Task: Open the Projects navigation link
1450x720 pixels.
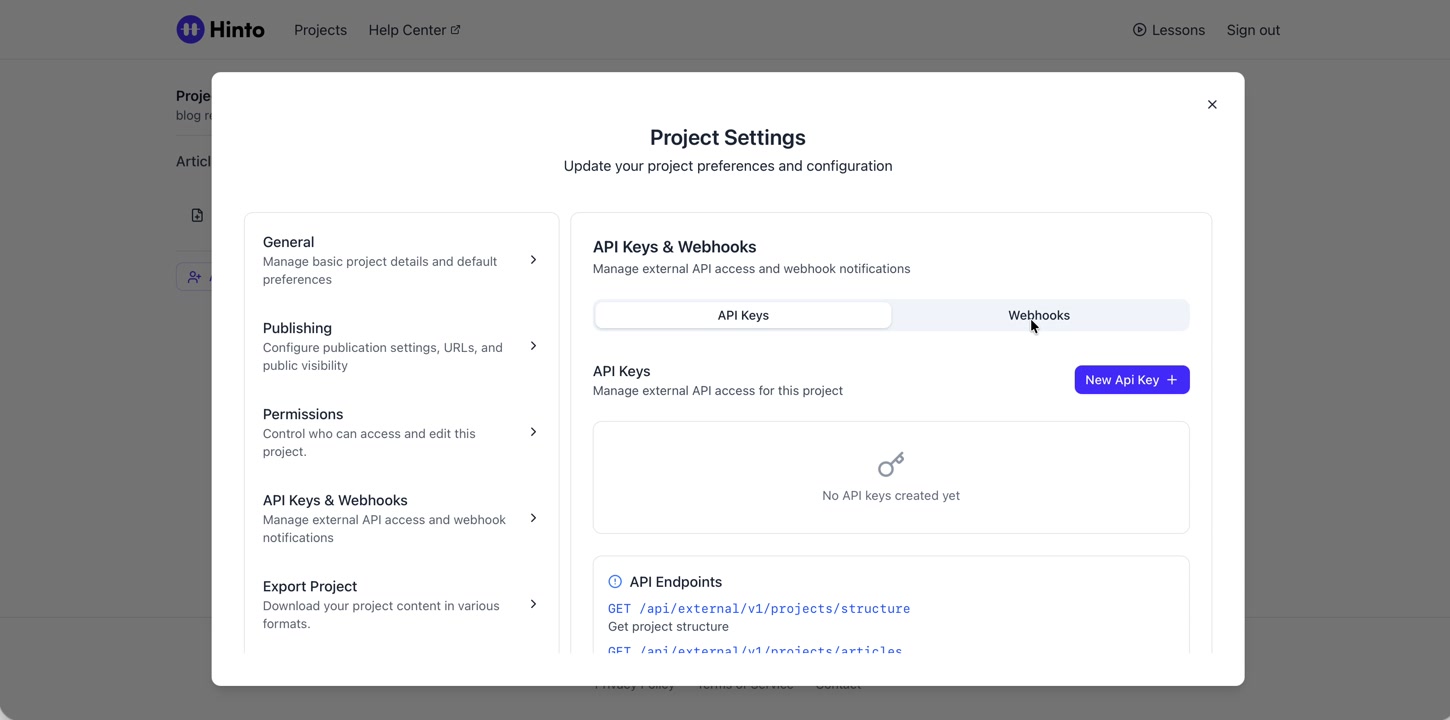Action: click(320, 30)
